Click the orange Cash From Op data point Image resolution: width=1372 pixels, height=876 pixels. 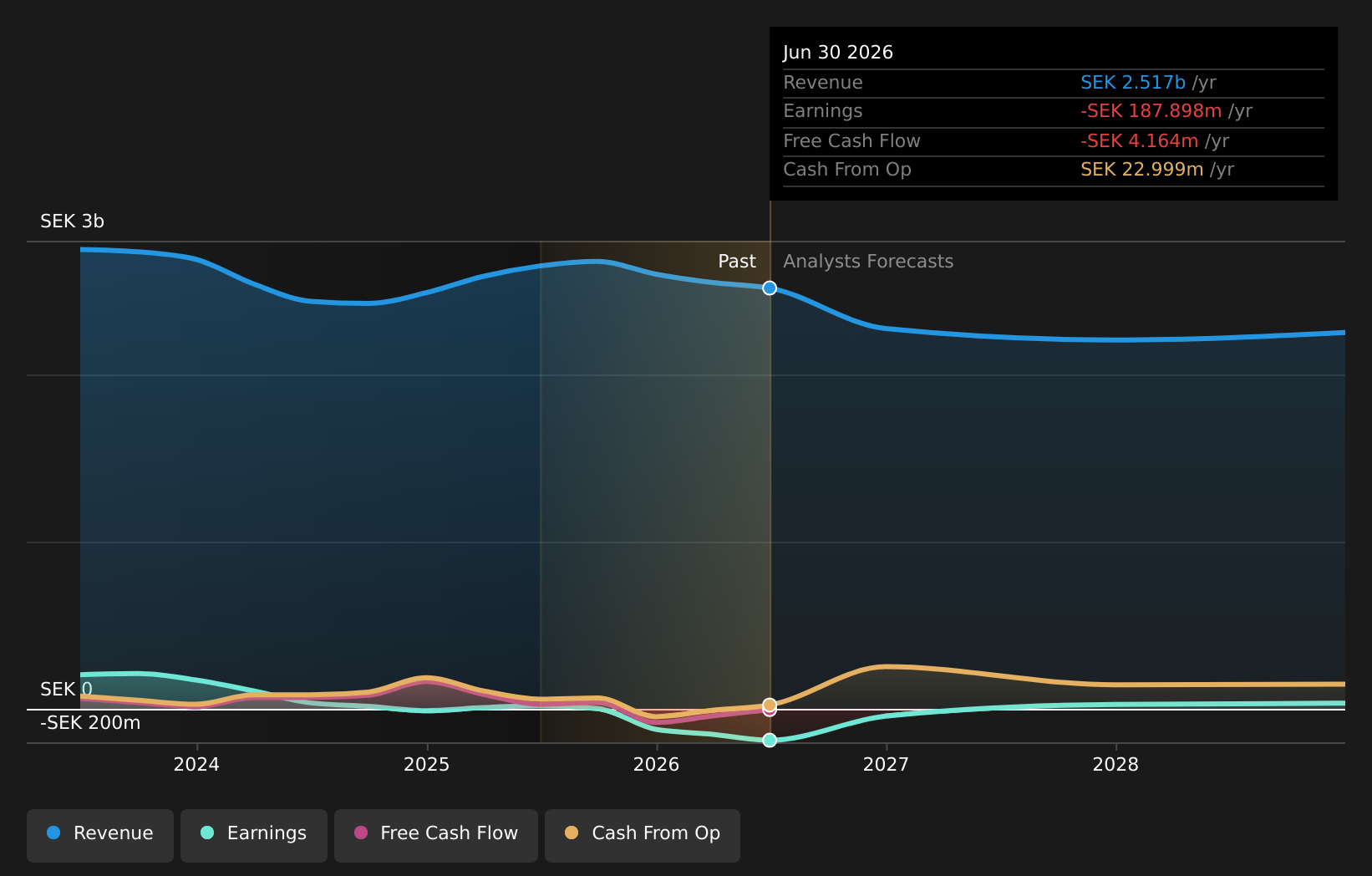coord(770,705)
